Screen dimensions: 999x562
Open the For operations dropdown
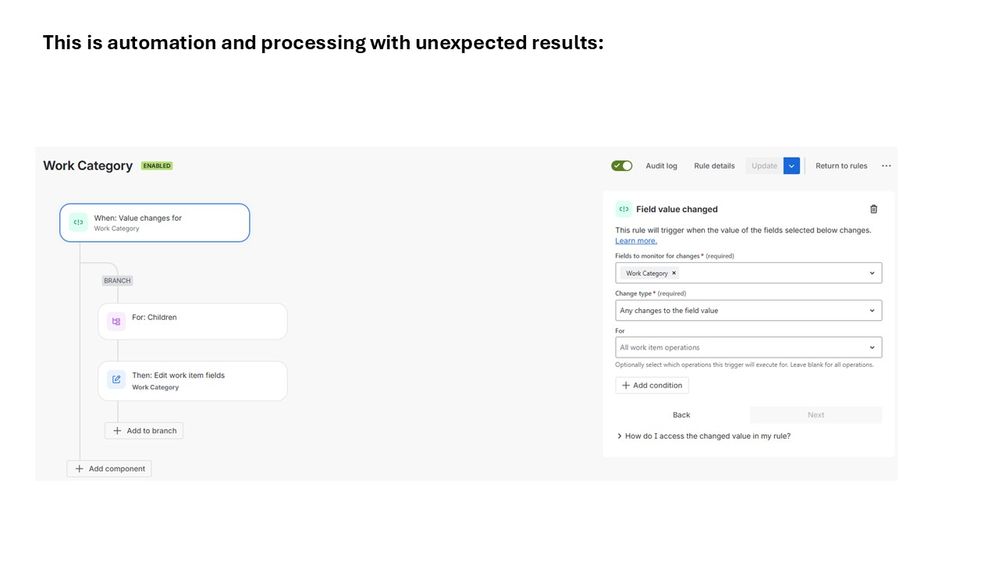(x=872, y=348)
